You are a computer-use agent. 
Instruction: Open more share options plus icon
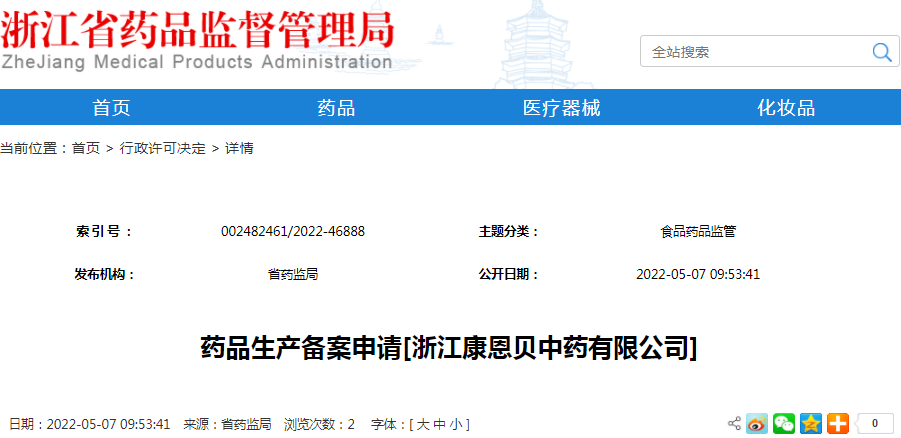[x=838, y=424]
